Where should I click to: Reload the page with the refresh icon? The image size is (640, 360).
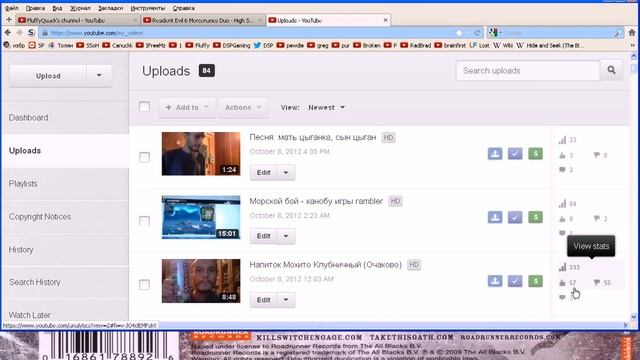(477, 33)
